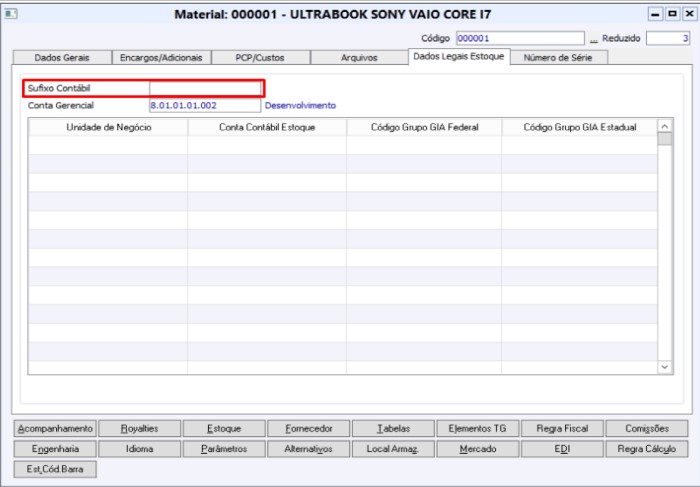
Task: Click the Comissões button
Action: click(647, 429)
